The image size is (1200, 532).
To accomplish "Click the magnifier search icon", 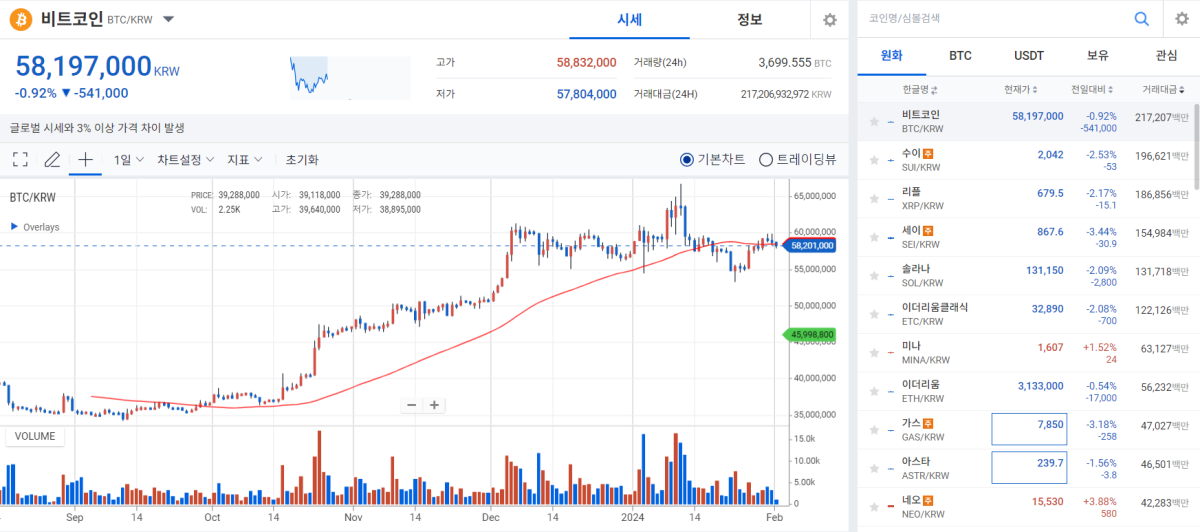I will tap(1141, 19).
